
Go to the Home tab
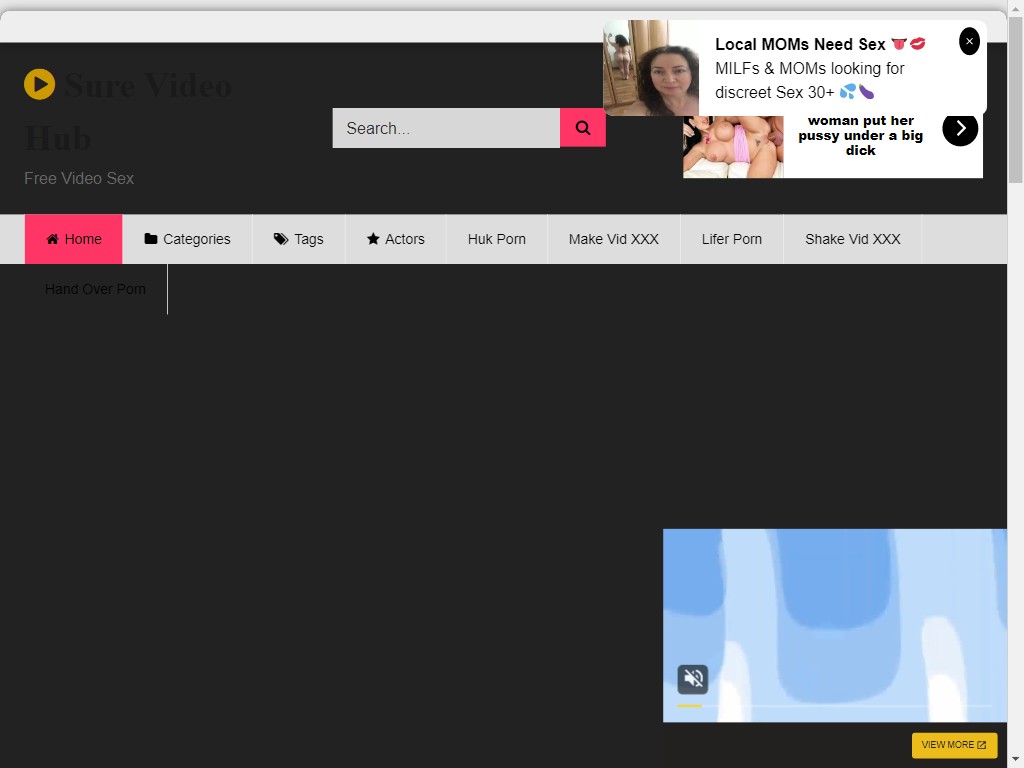click(74, 239)
